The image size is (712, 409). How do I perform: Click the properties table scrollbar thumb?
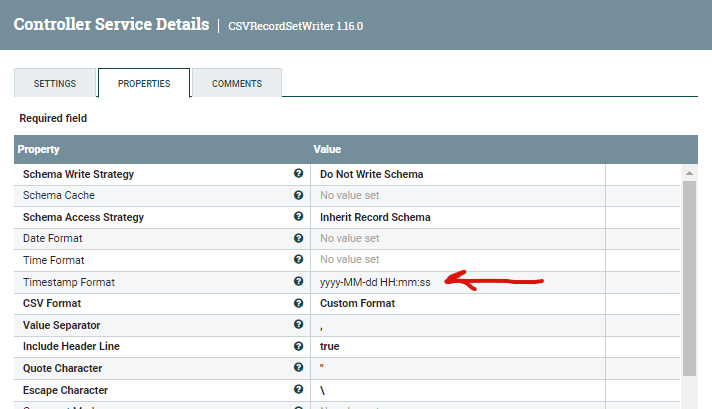click(x=689, y=278)
